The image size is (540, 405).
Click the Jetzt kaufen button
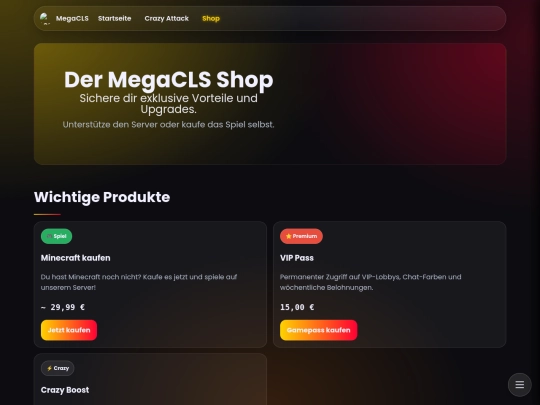click(x=69, y=330)
